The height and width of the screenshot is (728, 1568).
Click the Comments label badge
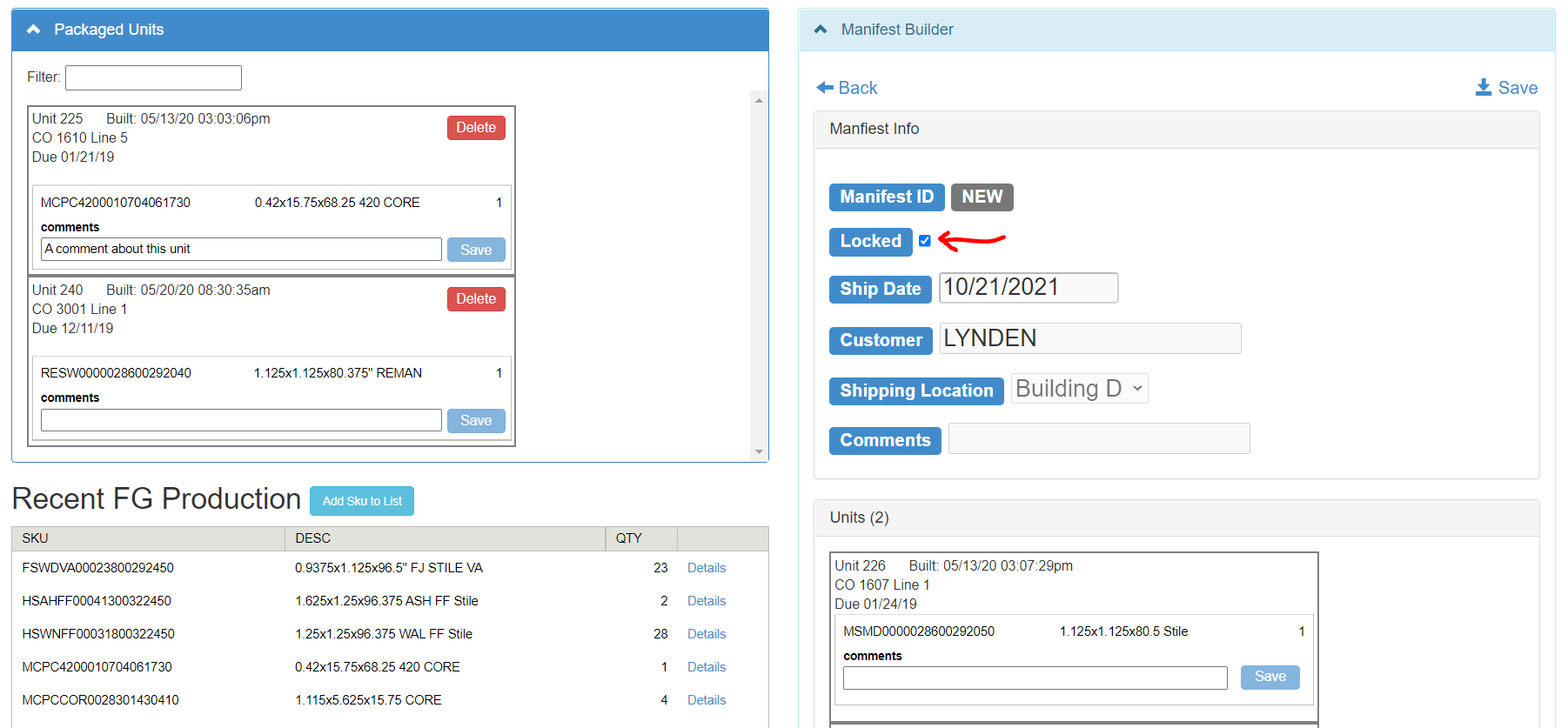pos(885,440)
